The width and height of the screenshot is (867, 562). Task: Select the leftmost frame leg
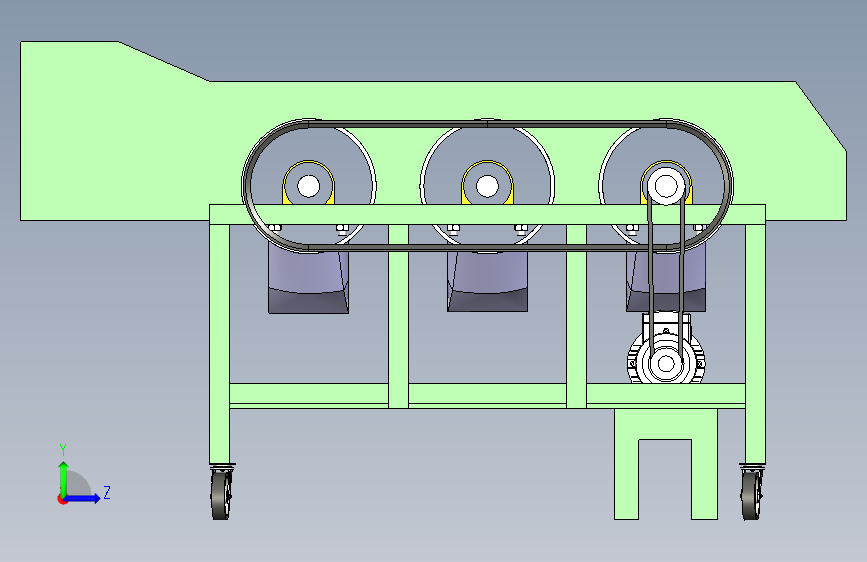pyautogui.click(x=220, y=343)
